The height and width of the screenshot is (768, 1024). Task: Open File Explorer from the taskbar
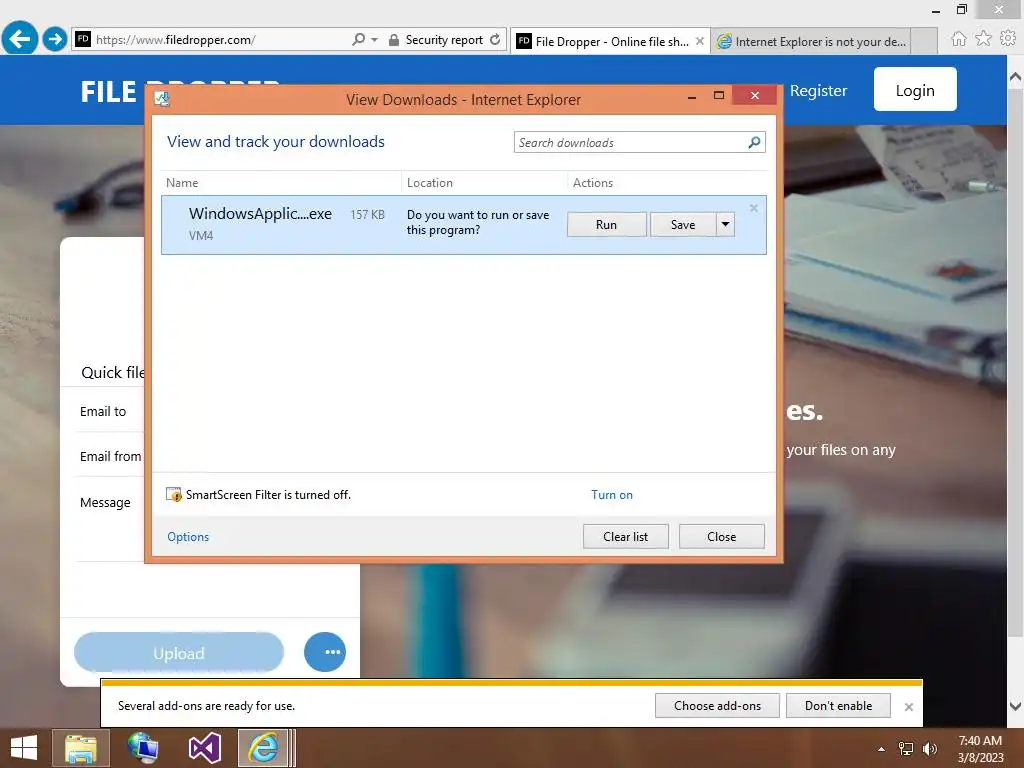(x=81, y=748)
